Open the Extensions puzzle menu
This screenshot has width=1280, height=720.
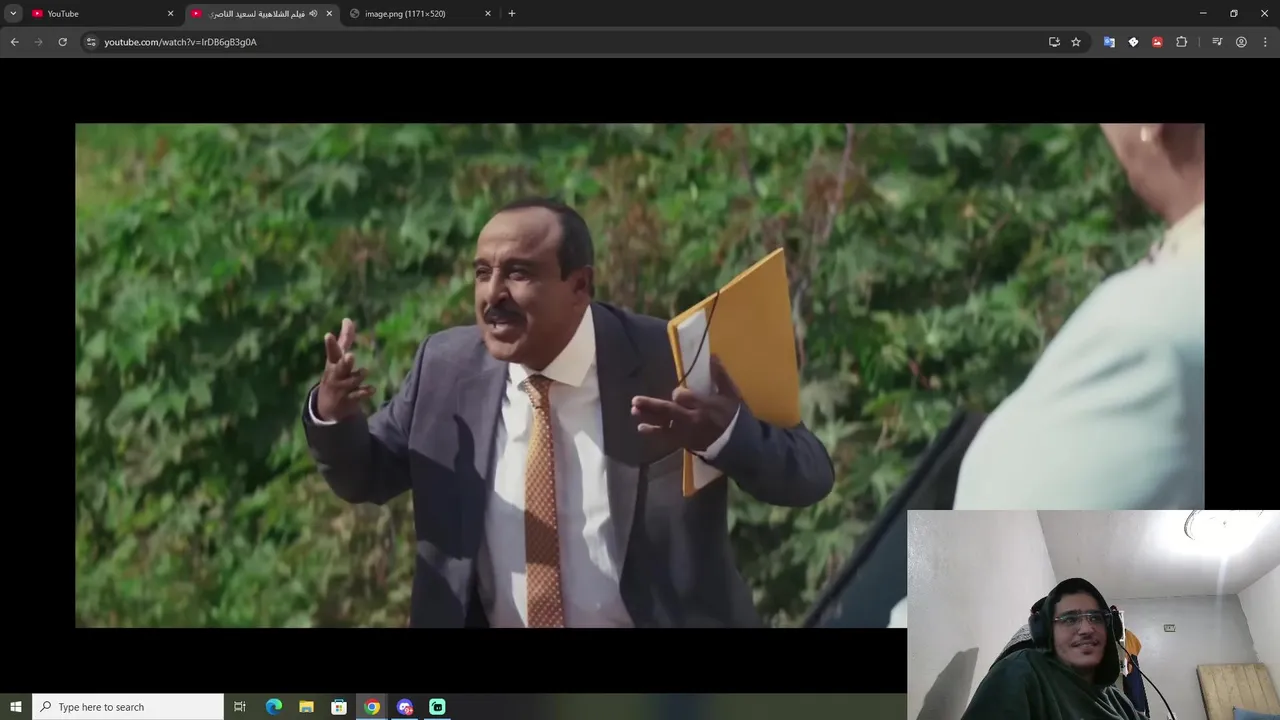click(x=1181, y=42)
